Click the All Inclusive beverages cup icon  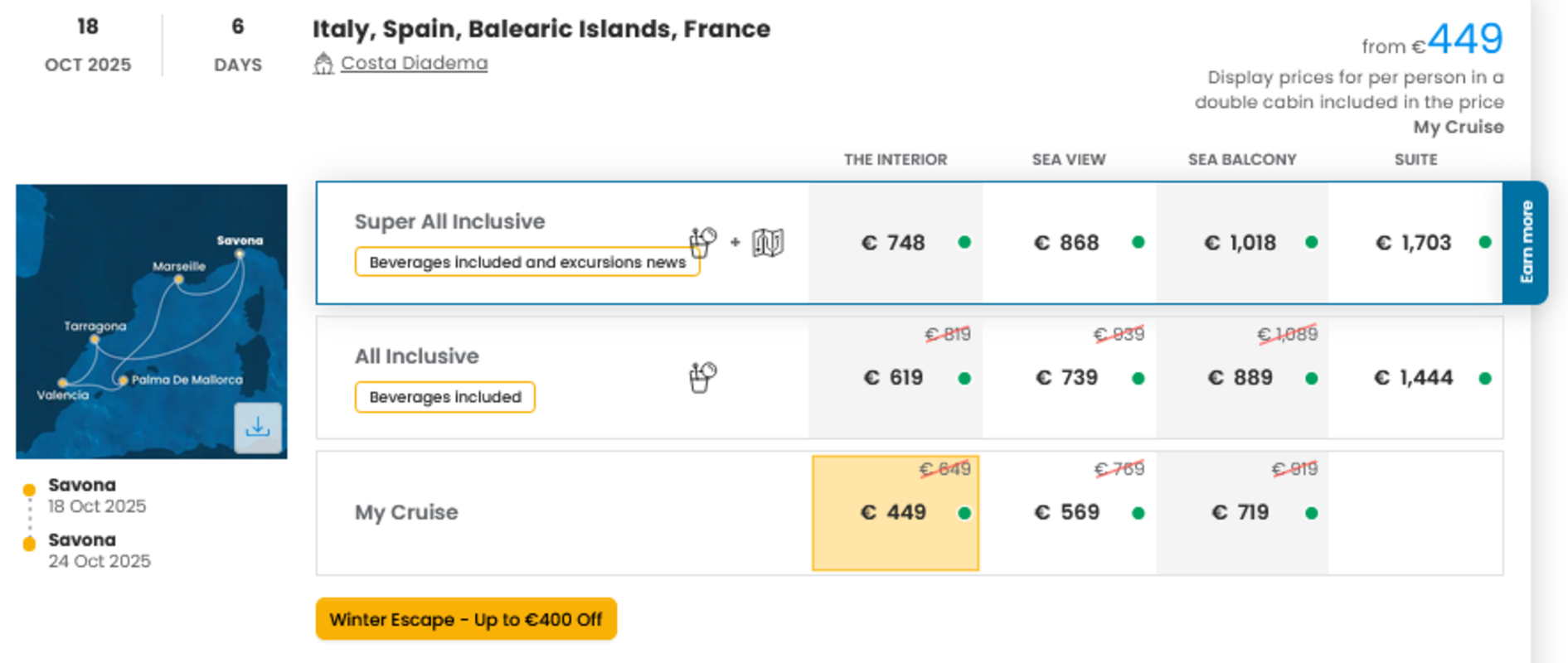702,378
